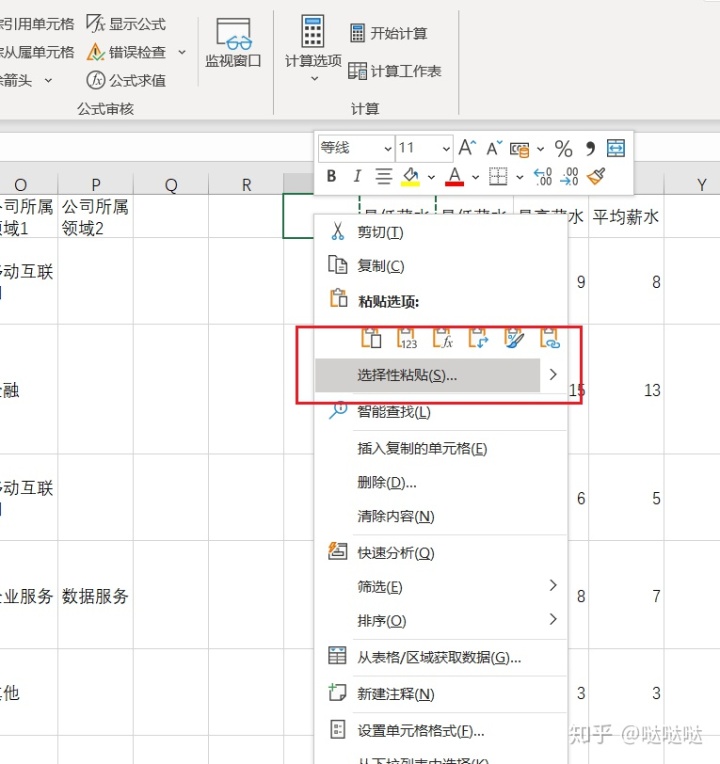Click cell 数据服务
The image size is (720, 764).
coord(95,595)
